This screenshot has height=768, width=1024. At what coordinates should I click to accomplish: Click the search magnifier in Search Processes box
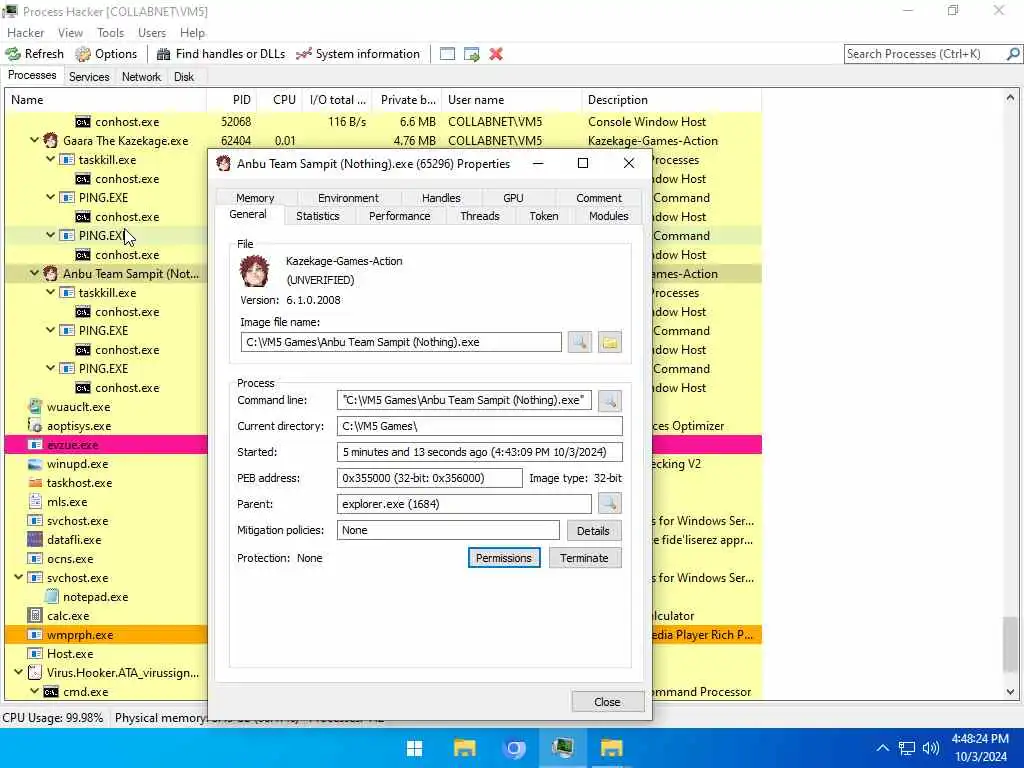coord(1013,54)
